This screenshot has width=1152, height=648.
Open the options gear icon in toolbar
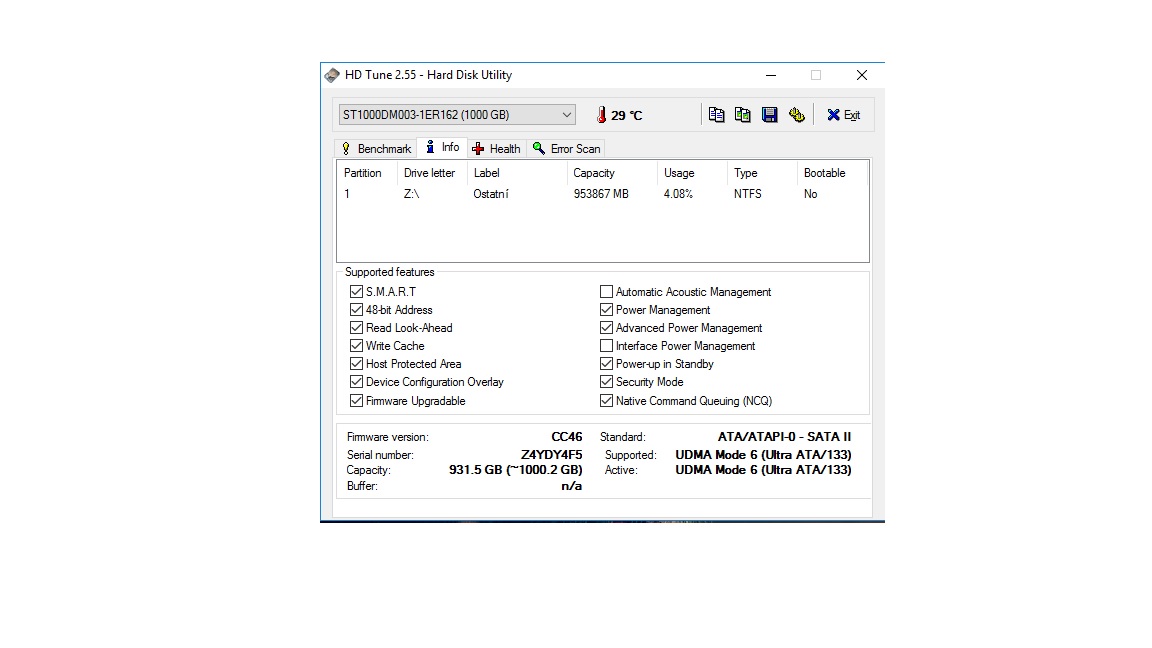point(796,115)
